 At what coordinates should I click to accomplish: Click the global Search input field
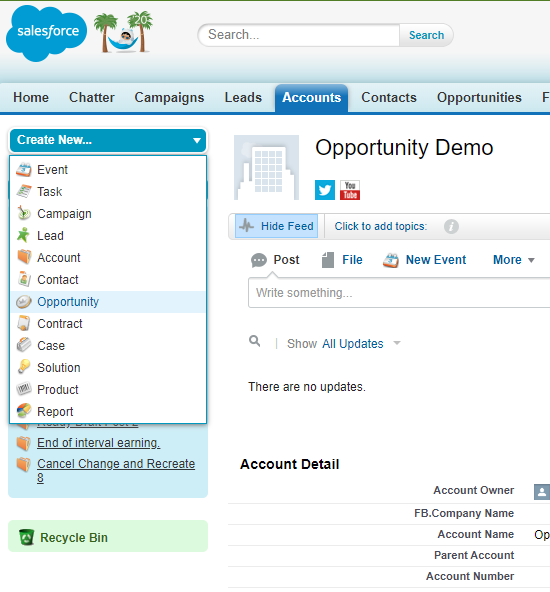pos(299,35)
